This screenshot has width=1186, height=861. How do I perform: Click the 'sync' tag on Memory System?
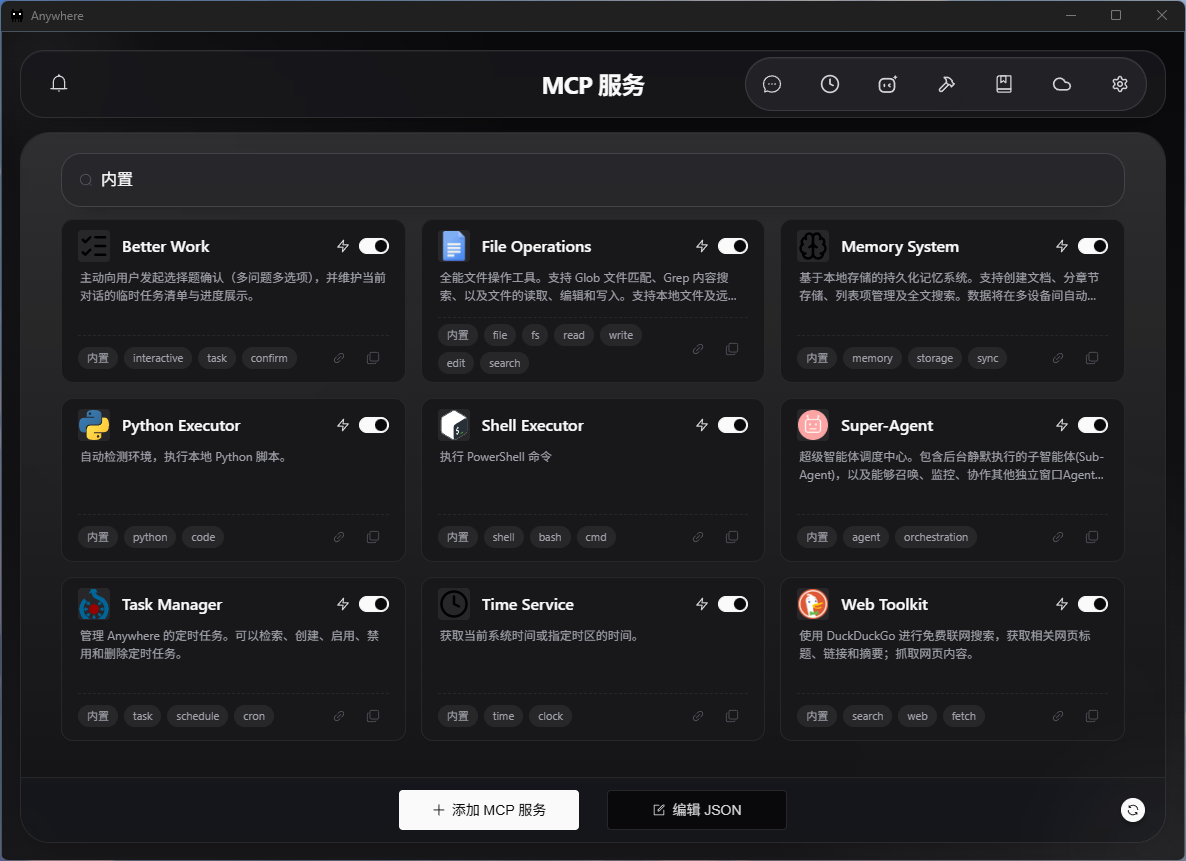(988, 358)
